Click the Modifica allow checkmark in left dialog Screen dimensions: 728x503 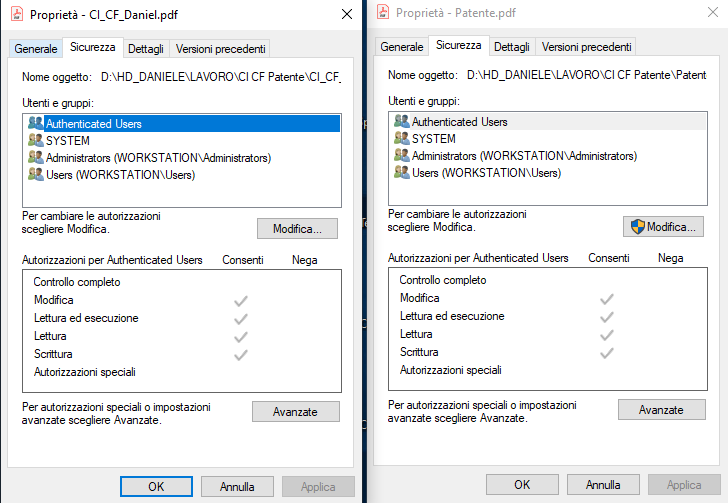[x=240, y=301]
